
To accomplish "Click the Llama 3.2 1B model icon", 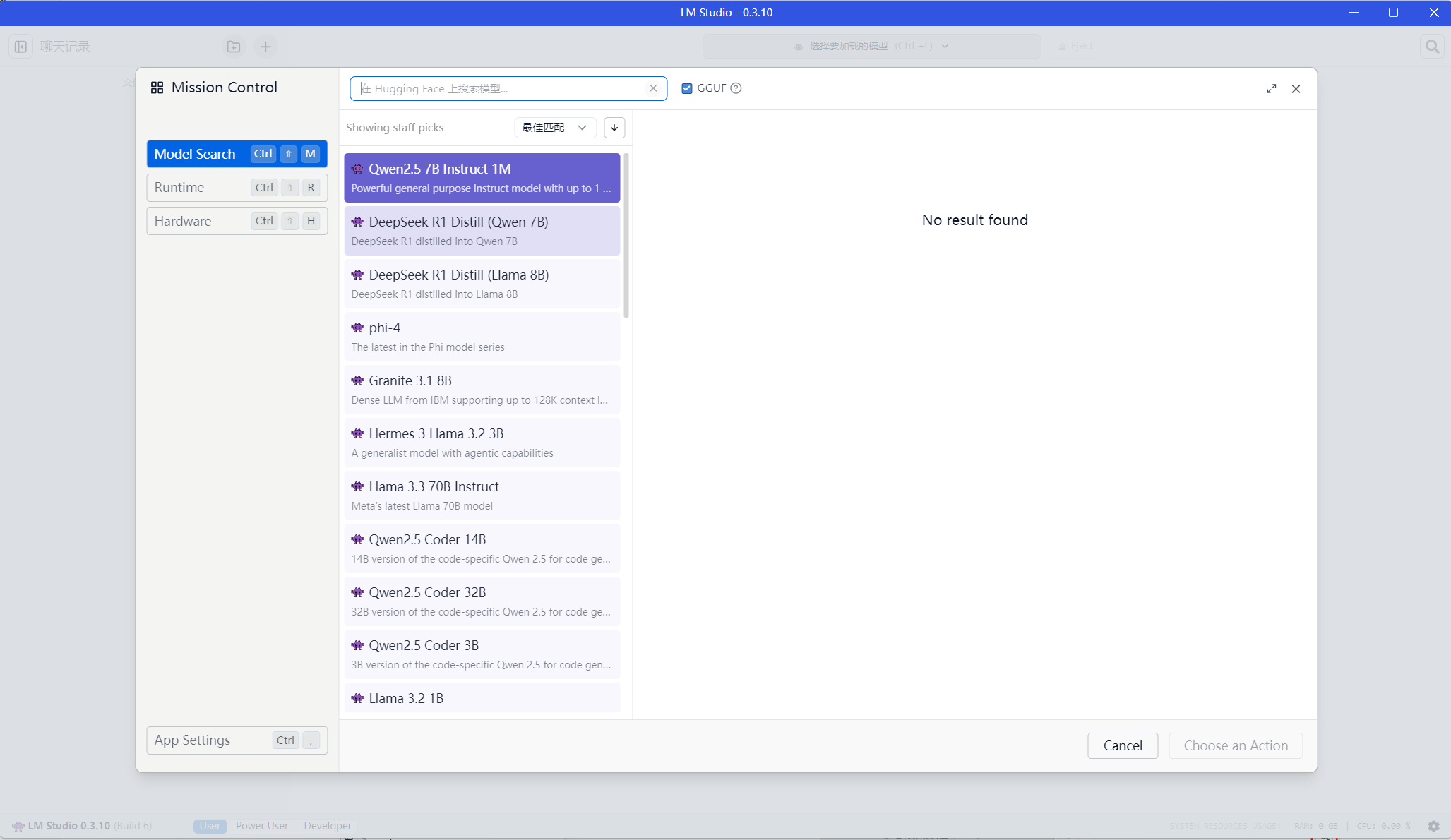I will coord(358,698).
